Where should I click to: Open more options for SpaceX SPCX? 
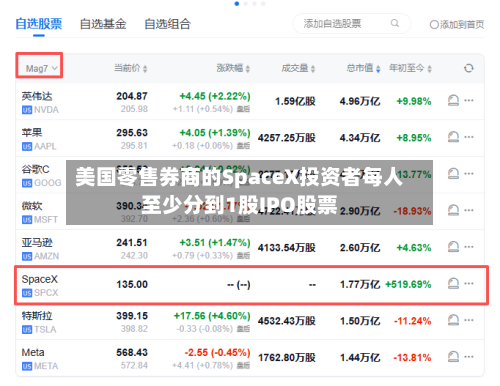(x=469, y=284)
